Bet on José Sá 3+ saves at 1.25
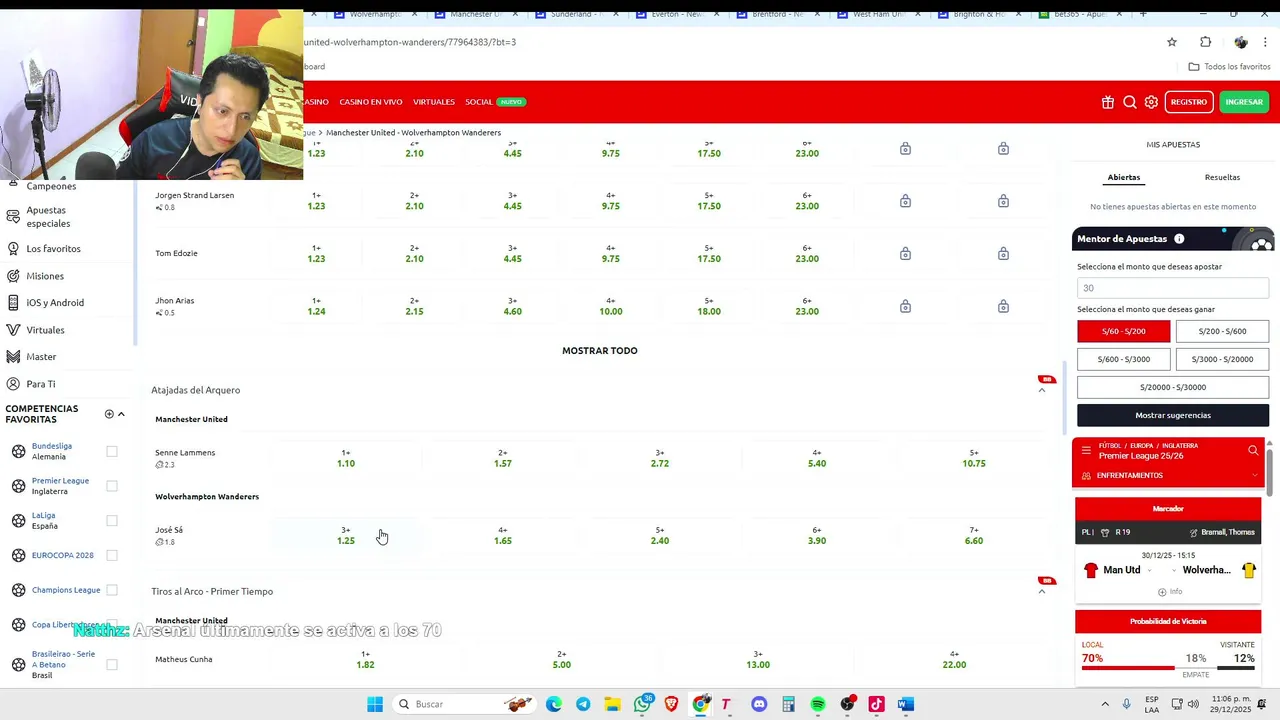Screen dimensions: 1280x720 [346, 536]
